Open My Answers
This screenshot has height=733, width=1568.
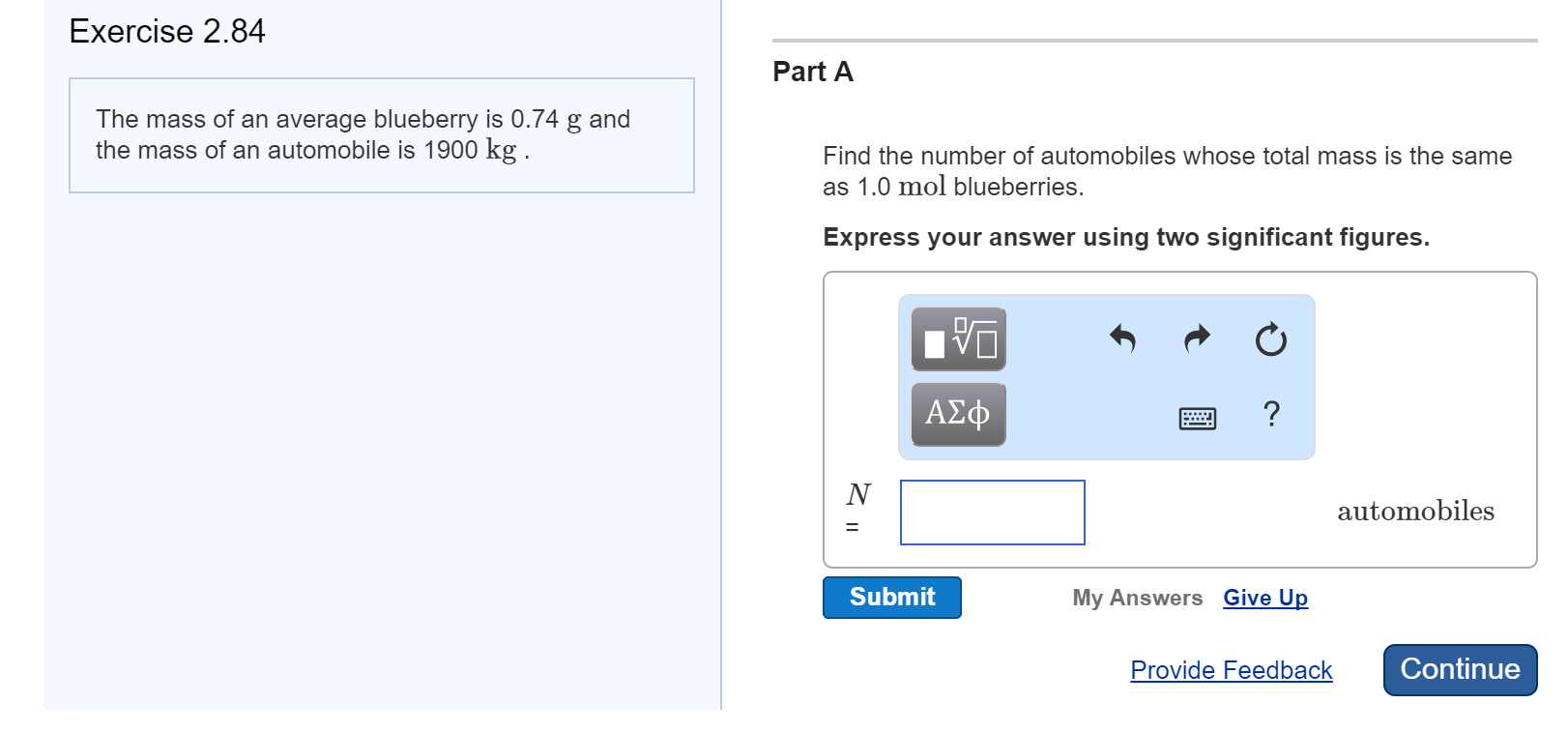[1137, 598]
